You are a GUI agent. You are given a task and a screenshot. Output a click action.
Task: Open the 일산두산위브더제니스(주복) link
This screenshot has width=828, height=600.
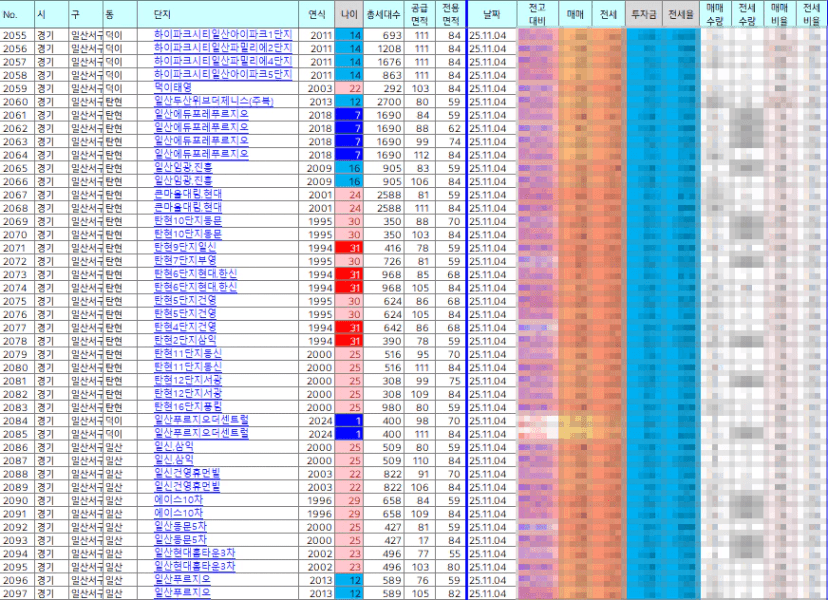coord(214,101)
